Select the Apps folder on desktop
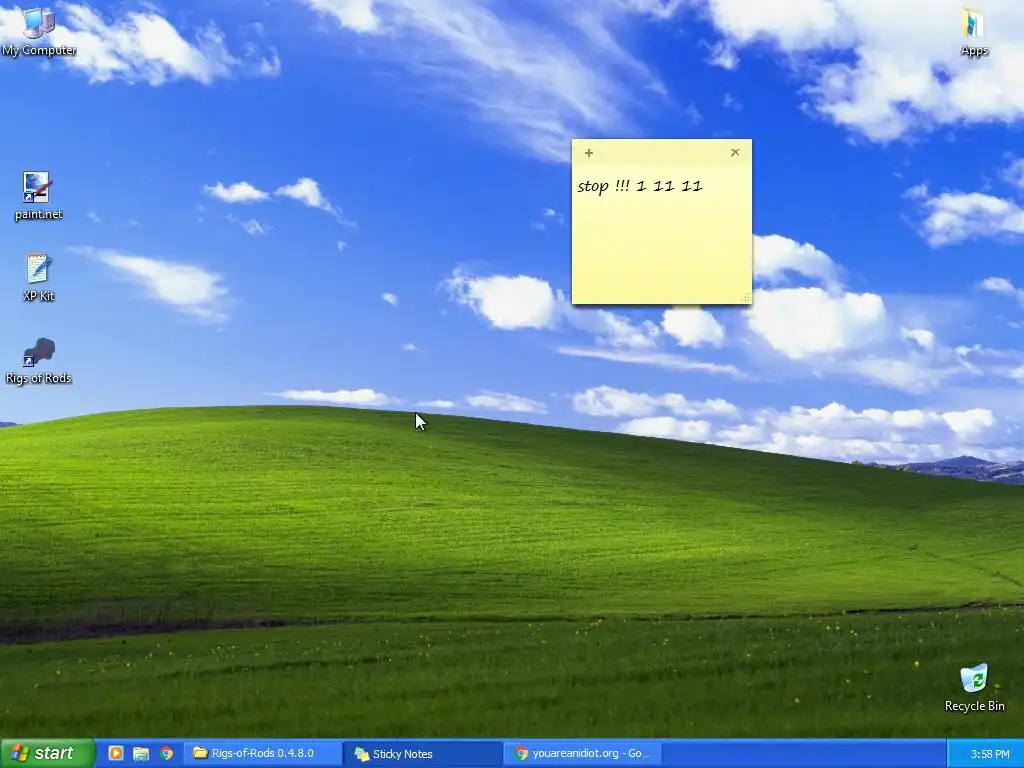 pos(974,31)
